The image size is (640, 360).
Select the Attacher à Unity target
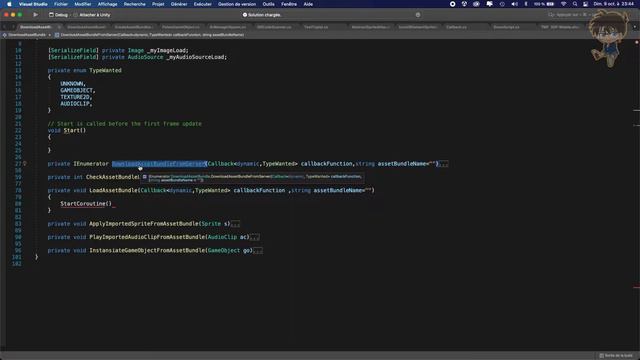click(92, 15)
